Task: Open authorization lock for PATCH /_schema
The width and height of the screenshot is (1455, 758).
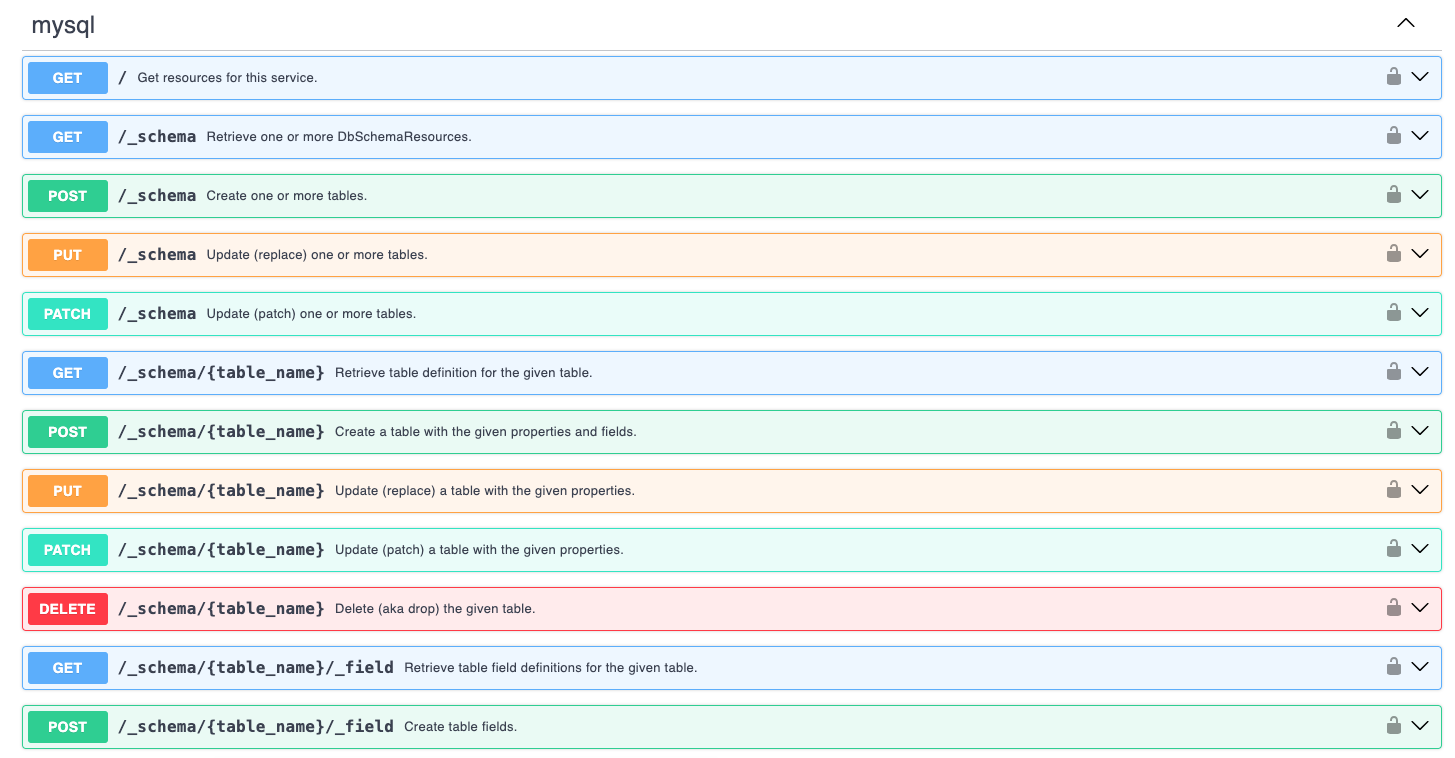Action: pos(1394,313)
